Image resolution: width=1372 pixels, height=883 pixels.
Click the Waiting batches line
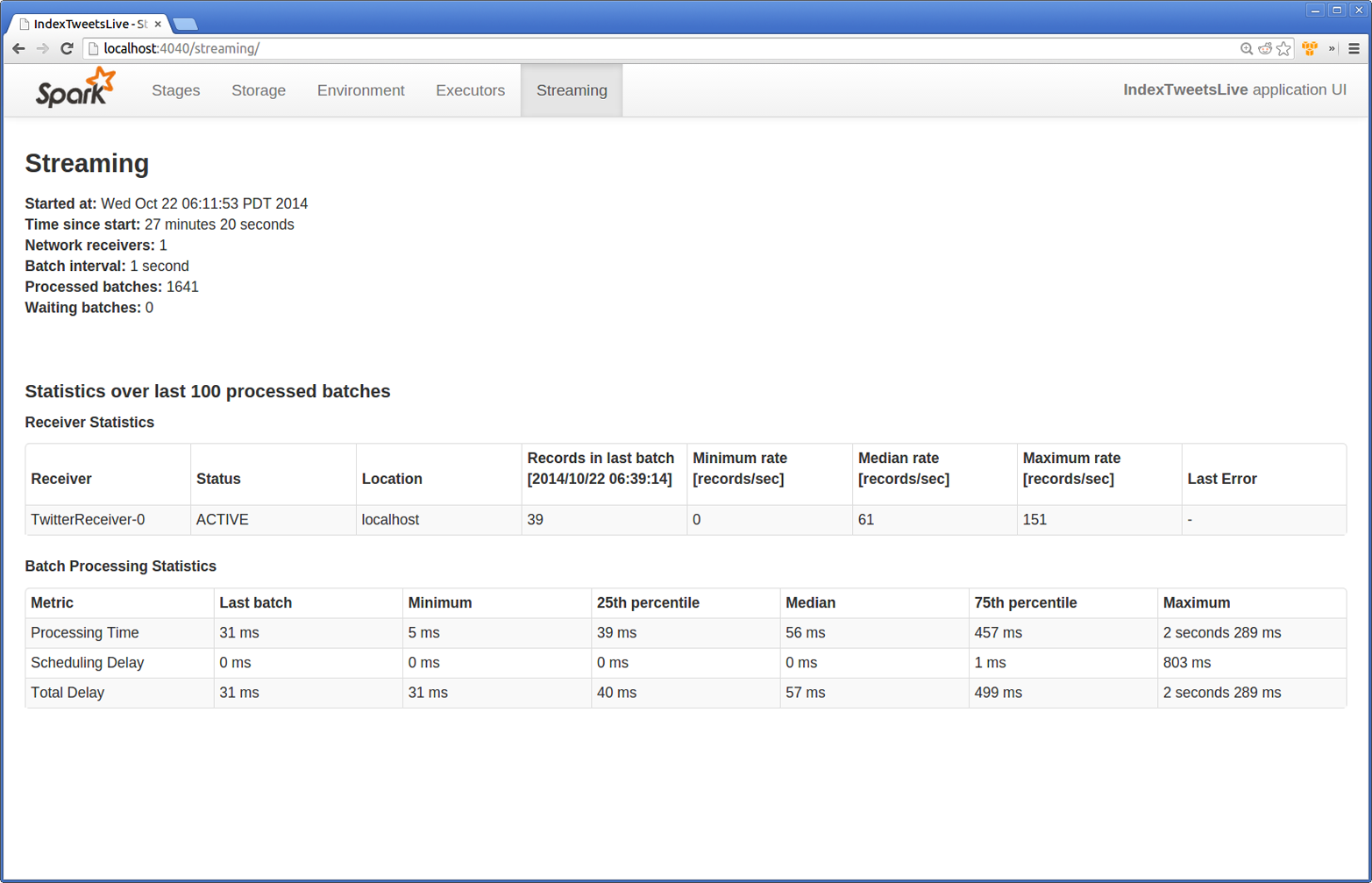89,308
